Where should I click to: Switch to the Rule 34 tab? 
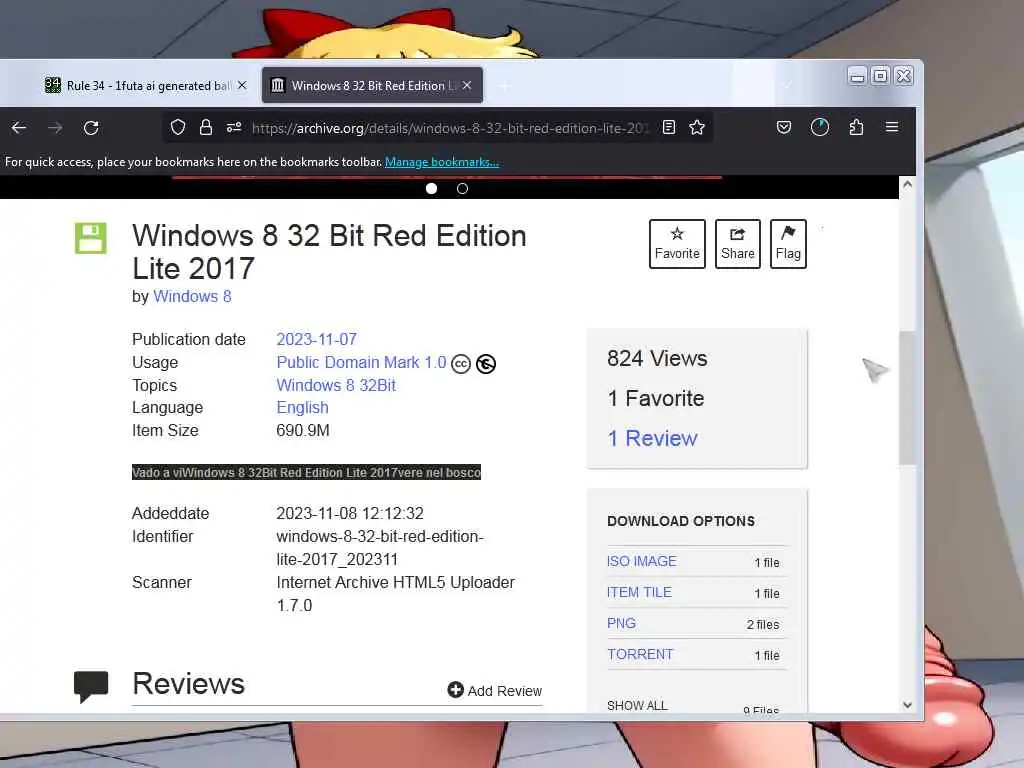coord(145,85)
